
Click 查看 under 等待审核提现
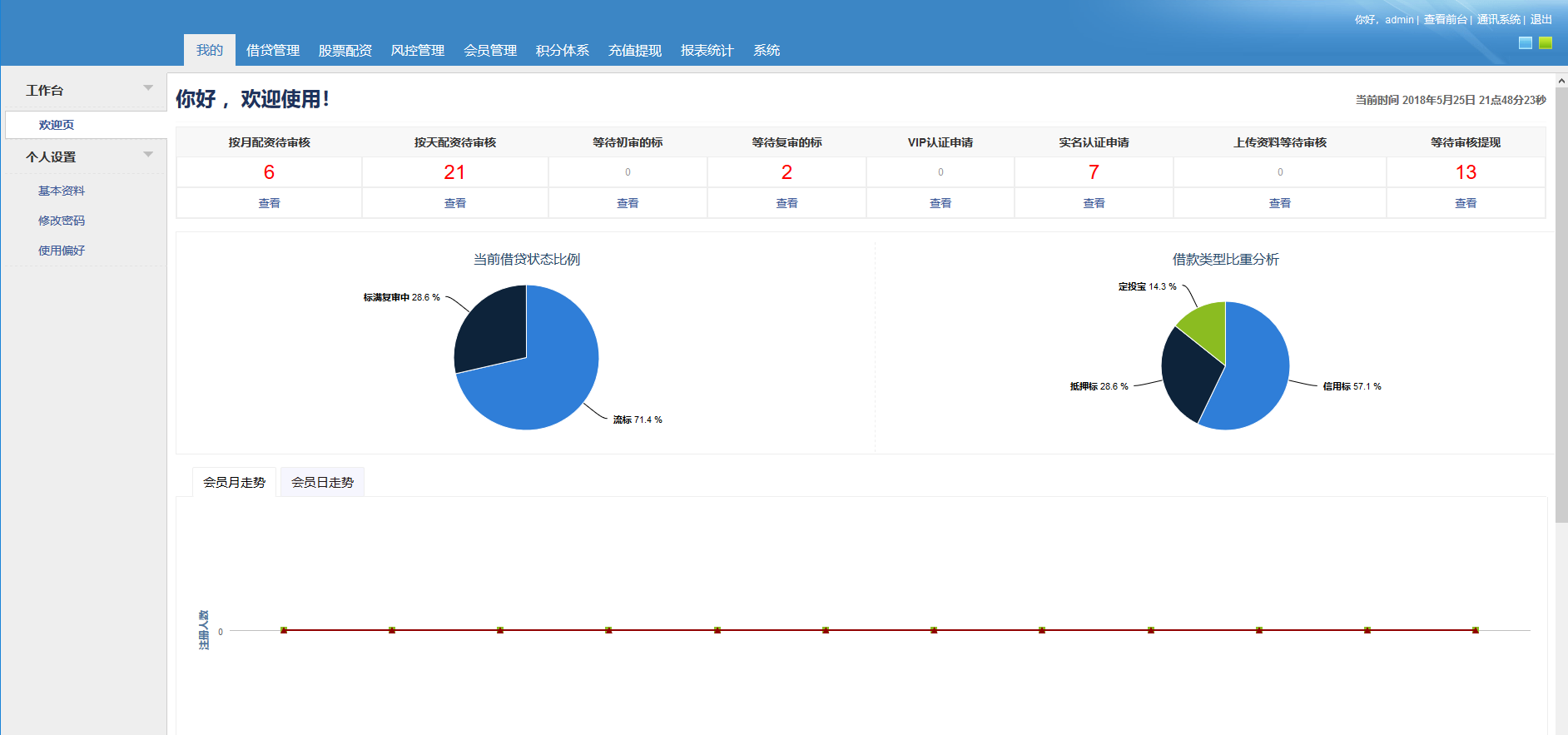pyautogui.click(x=1466, y=203)
